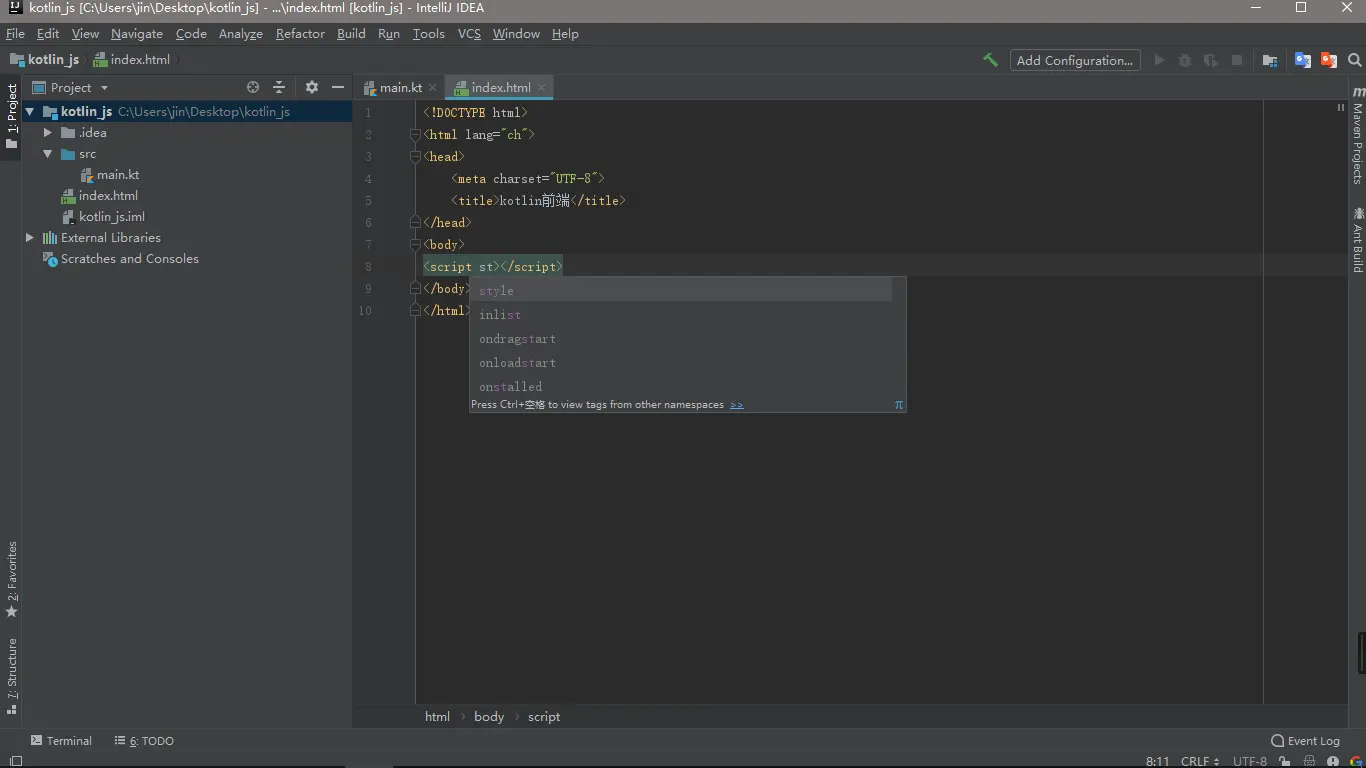The height and width of the screenshot is (768, 1366).
Task: Click the body breadcrumb below editor
Action: 489,717
